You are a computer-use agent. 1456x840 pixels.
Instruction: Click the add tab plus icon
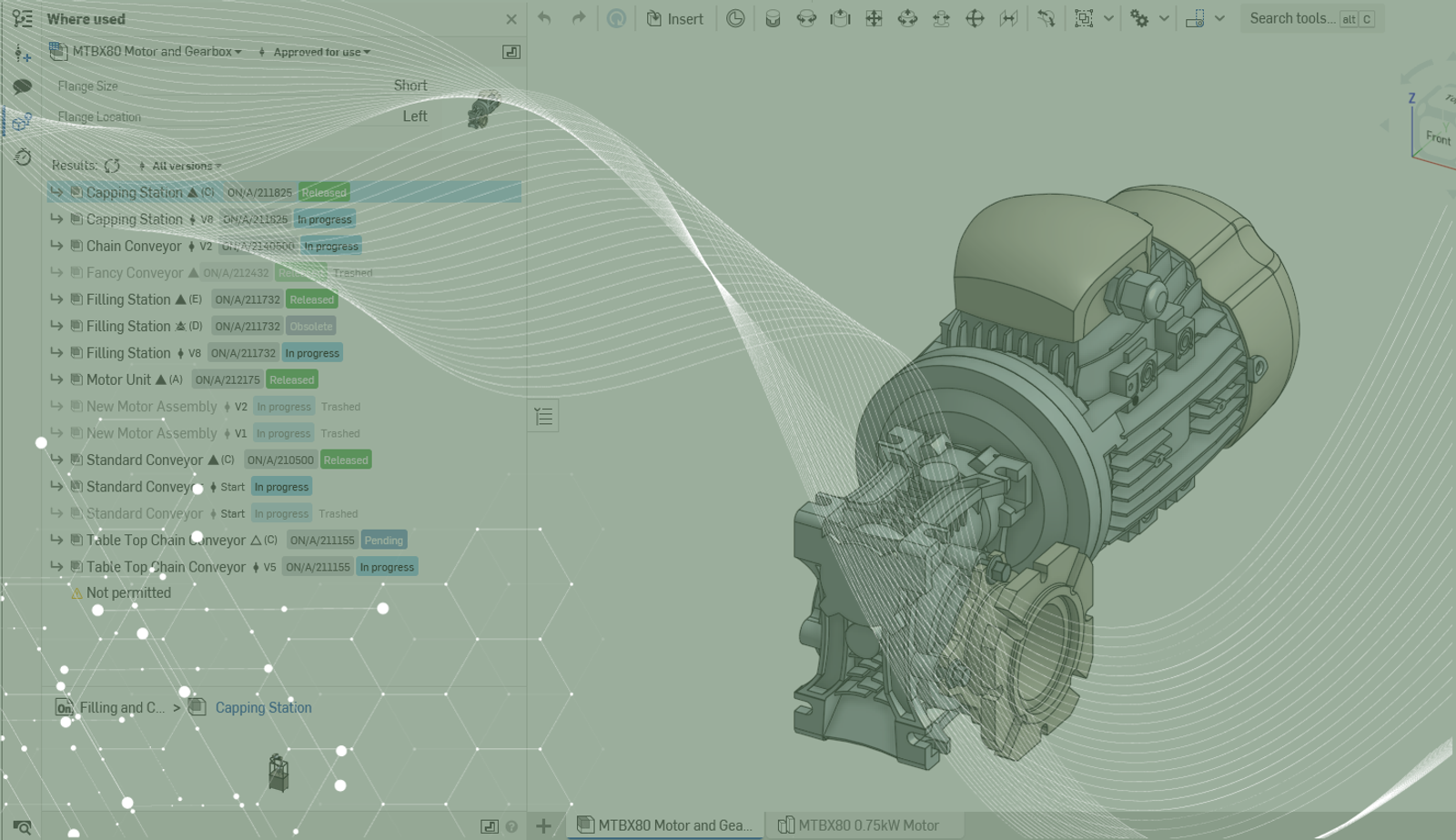point(543,825)
